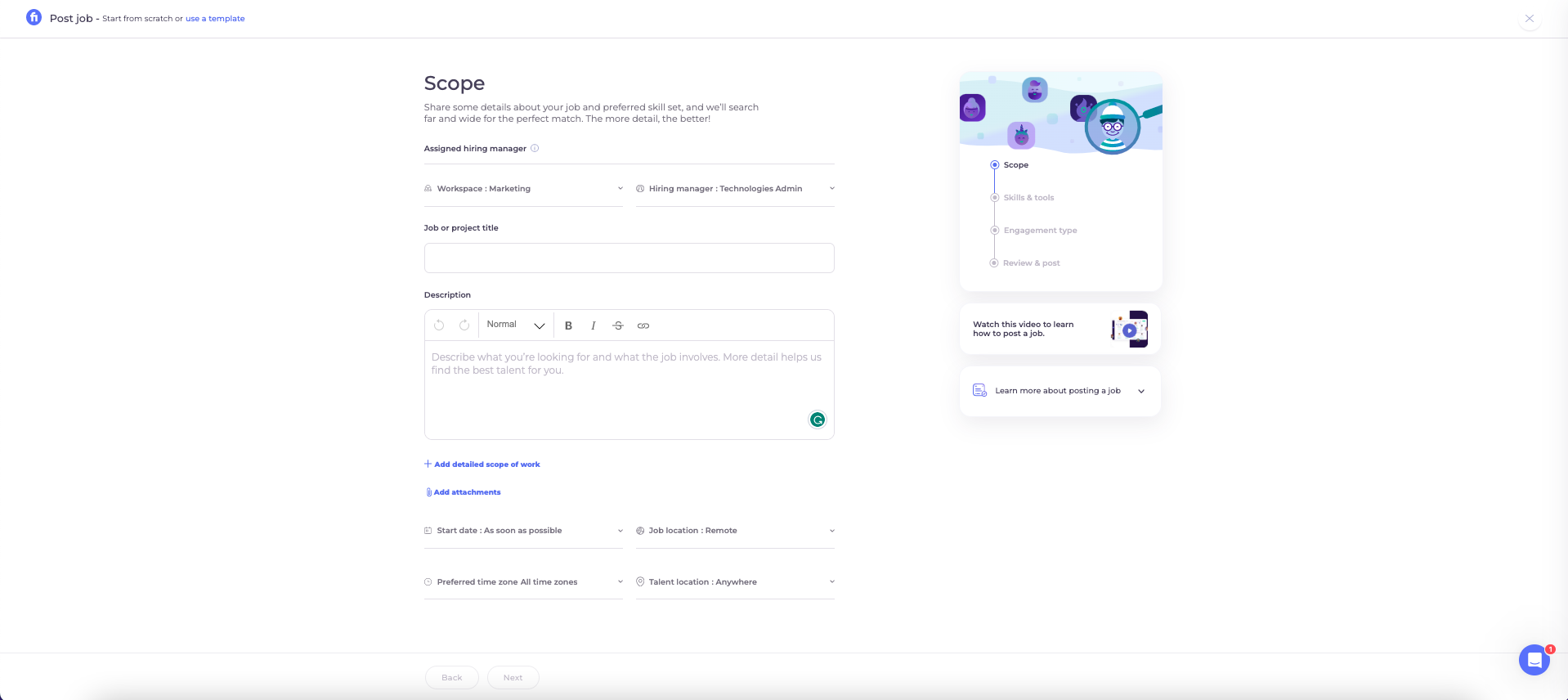Screen dimensions: 1568x700
Task: Open the Workspace : Marketing dropdown
Action: coord(523,189)
